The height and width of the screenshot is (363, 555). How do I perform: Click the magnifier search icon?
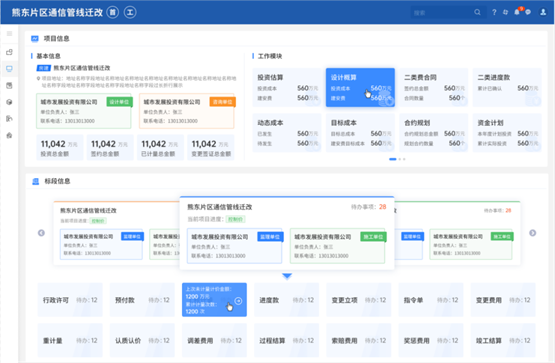pyautogui.click(x=477, y=12)
